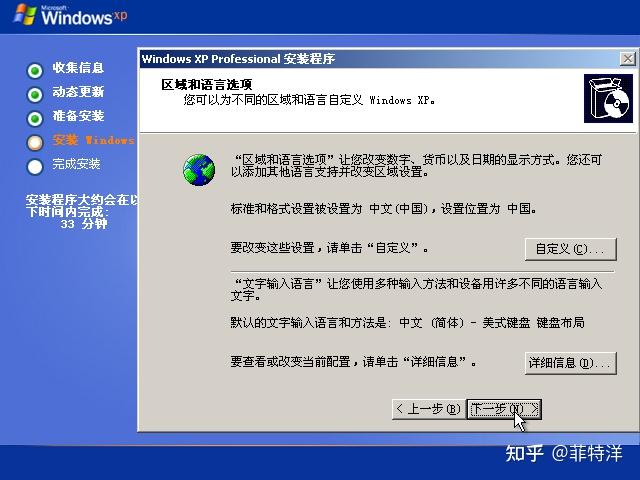Click text 默认的文字输入语言和方法是
The width and height of the screenshot is (640, 480).
point(310,323)
